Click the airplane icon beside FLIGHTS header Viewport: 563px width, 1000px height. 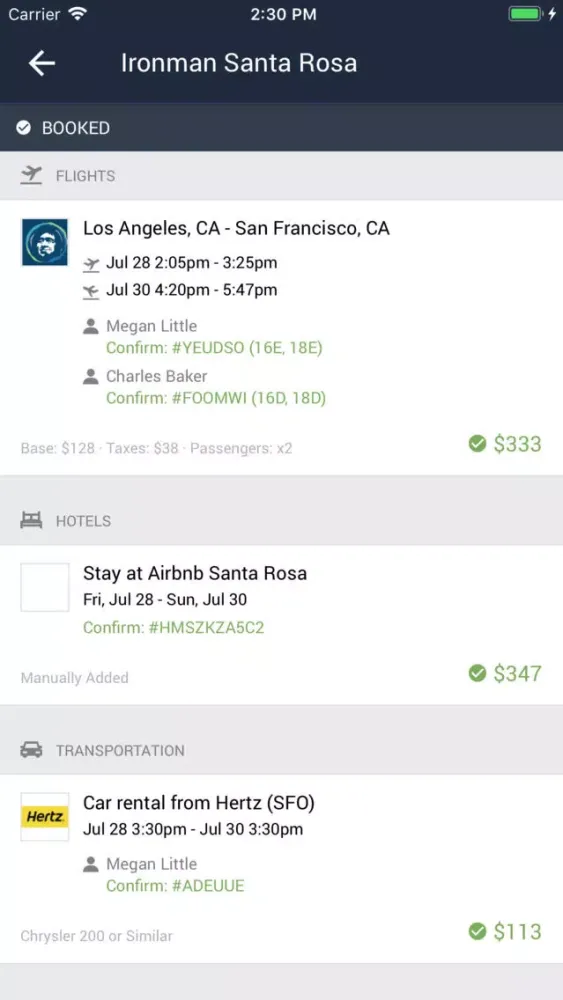click(31, 175)
